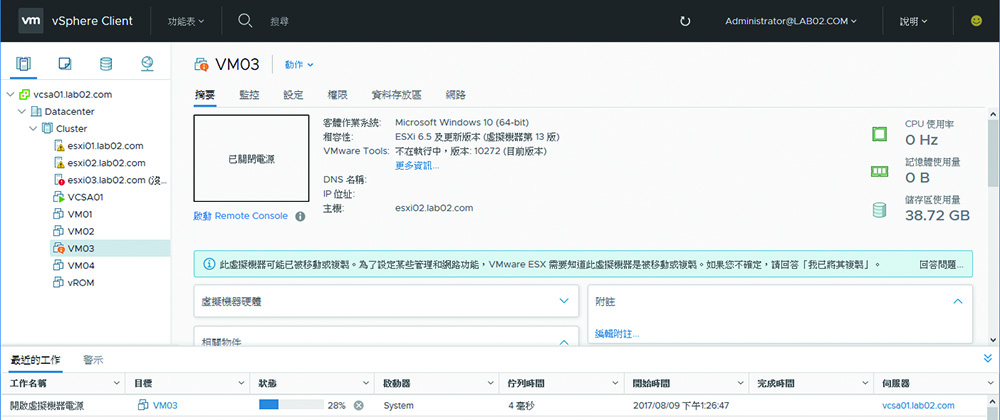Screen dimensions: 1000x420
Task: Cancel the power-on task with X icon
Action: point(358,405)
